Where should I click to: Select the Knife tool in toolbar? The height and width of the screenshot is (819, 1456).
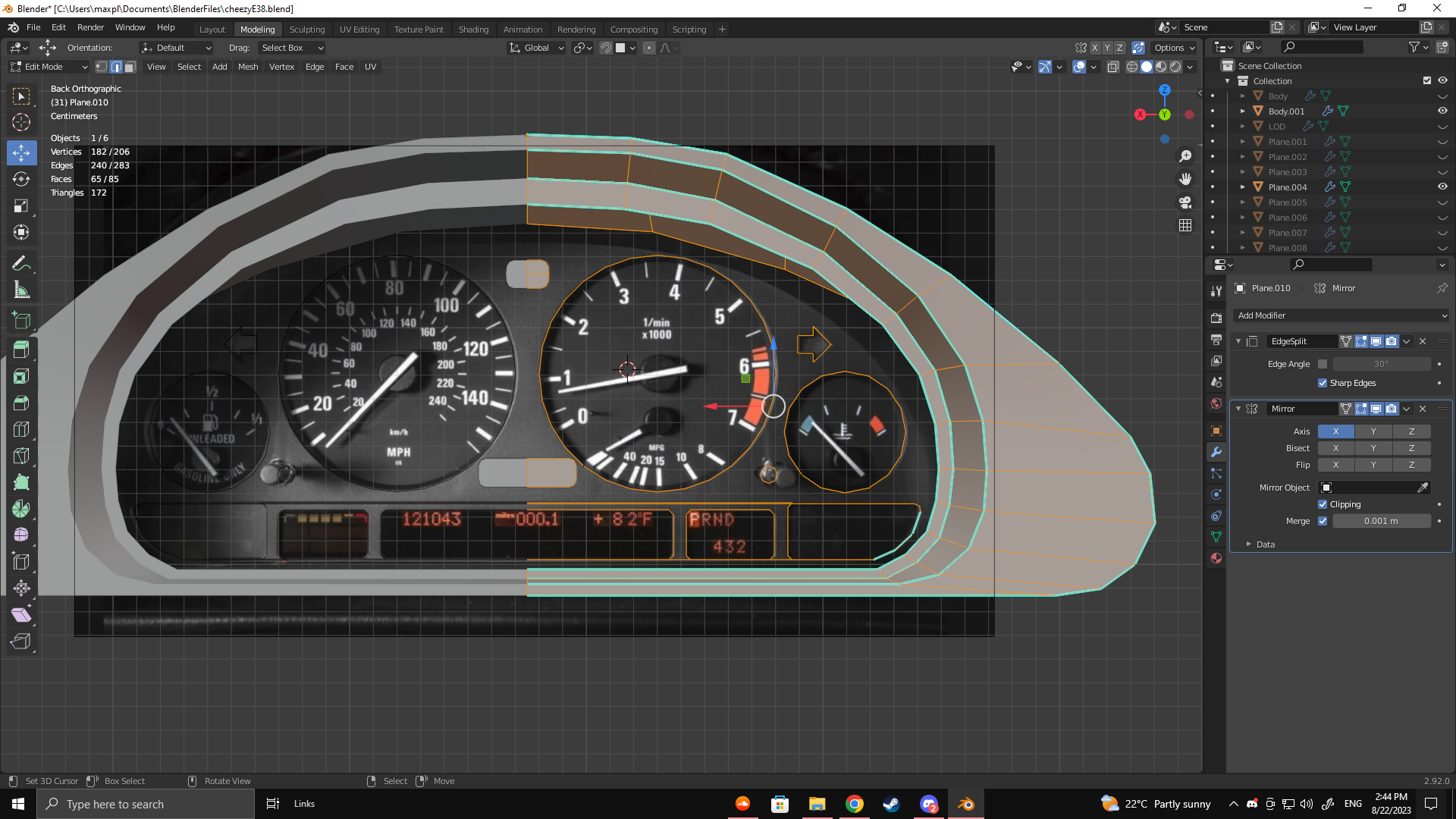pos(21,456)
